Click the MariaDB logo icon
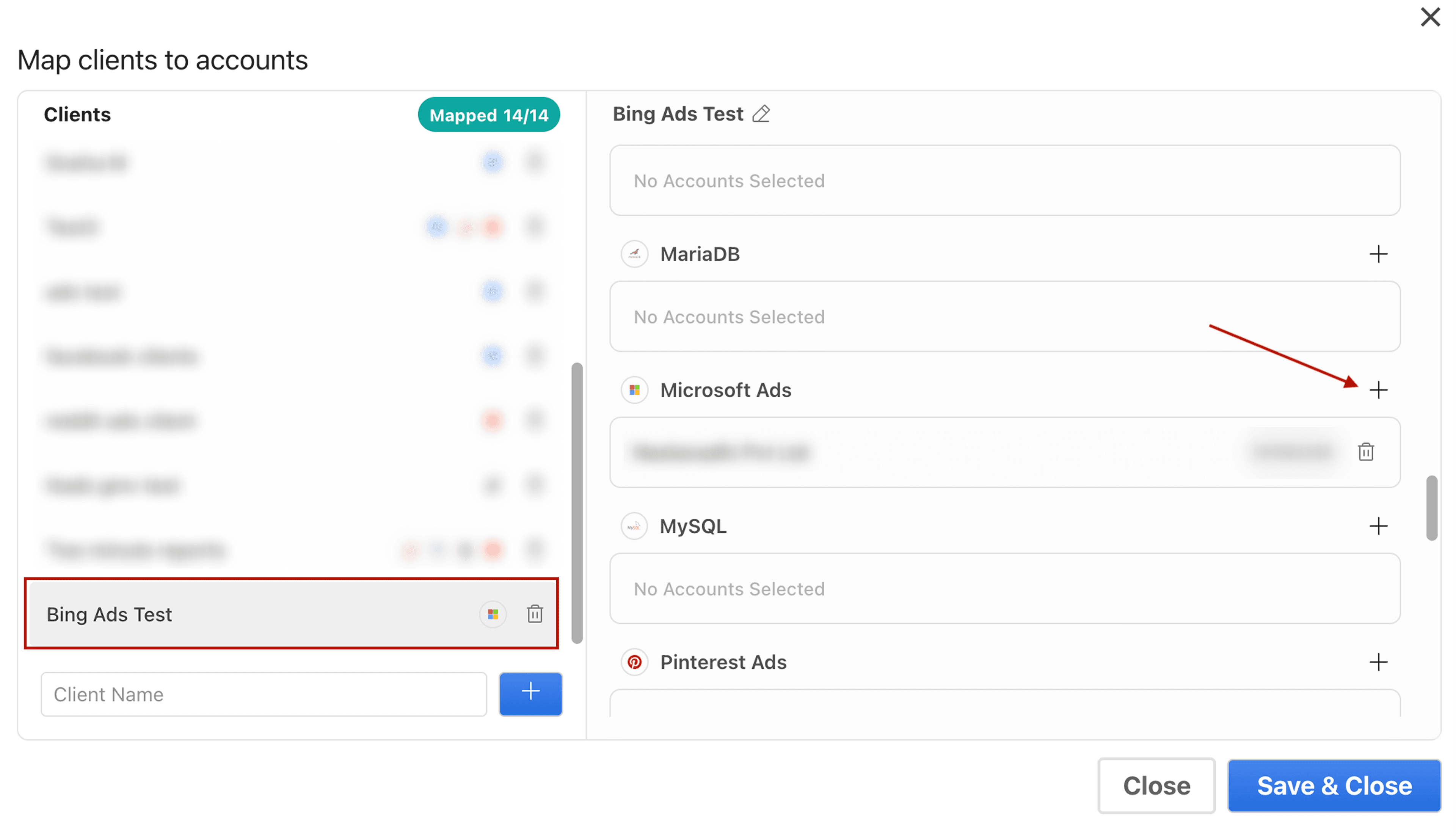The image size is (1456, 836). tap(634, 254)
